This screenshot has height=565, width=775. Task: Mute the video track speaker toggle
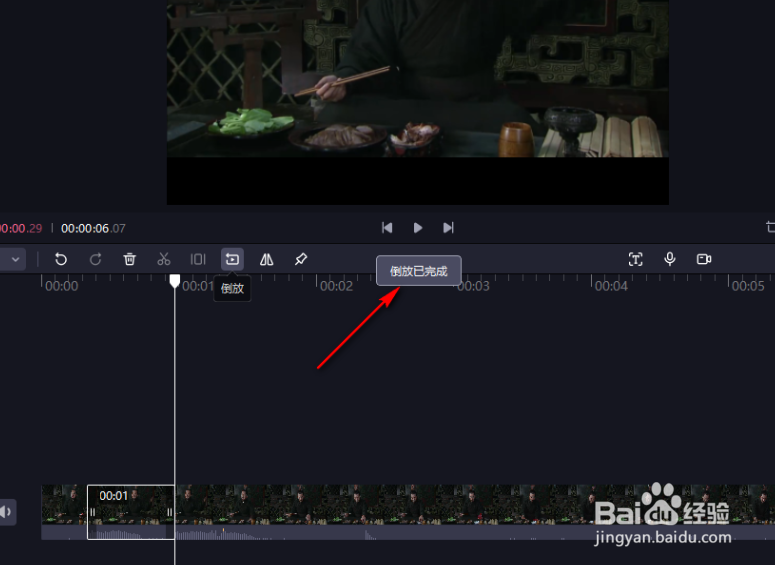(7, 512)
